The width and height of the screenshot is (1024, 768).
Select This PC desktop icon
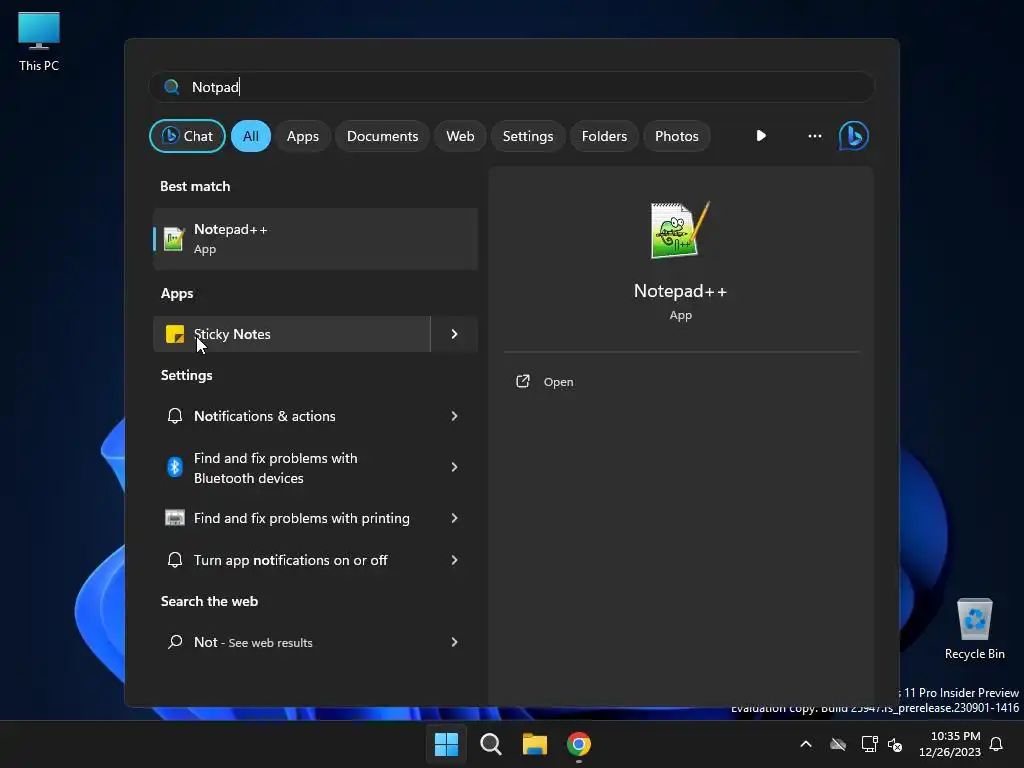click(x=39, y=42)
